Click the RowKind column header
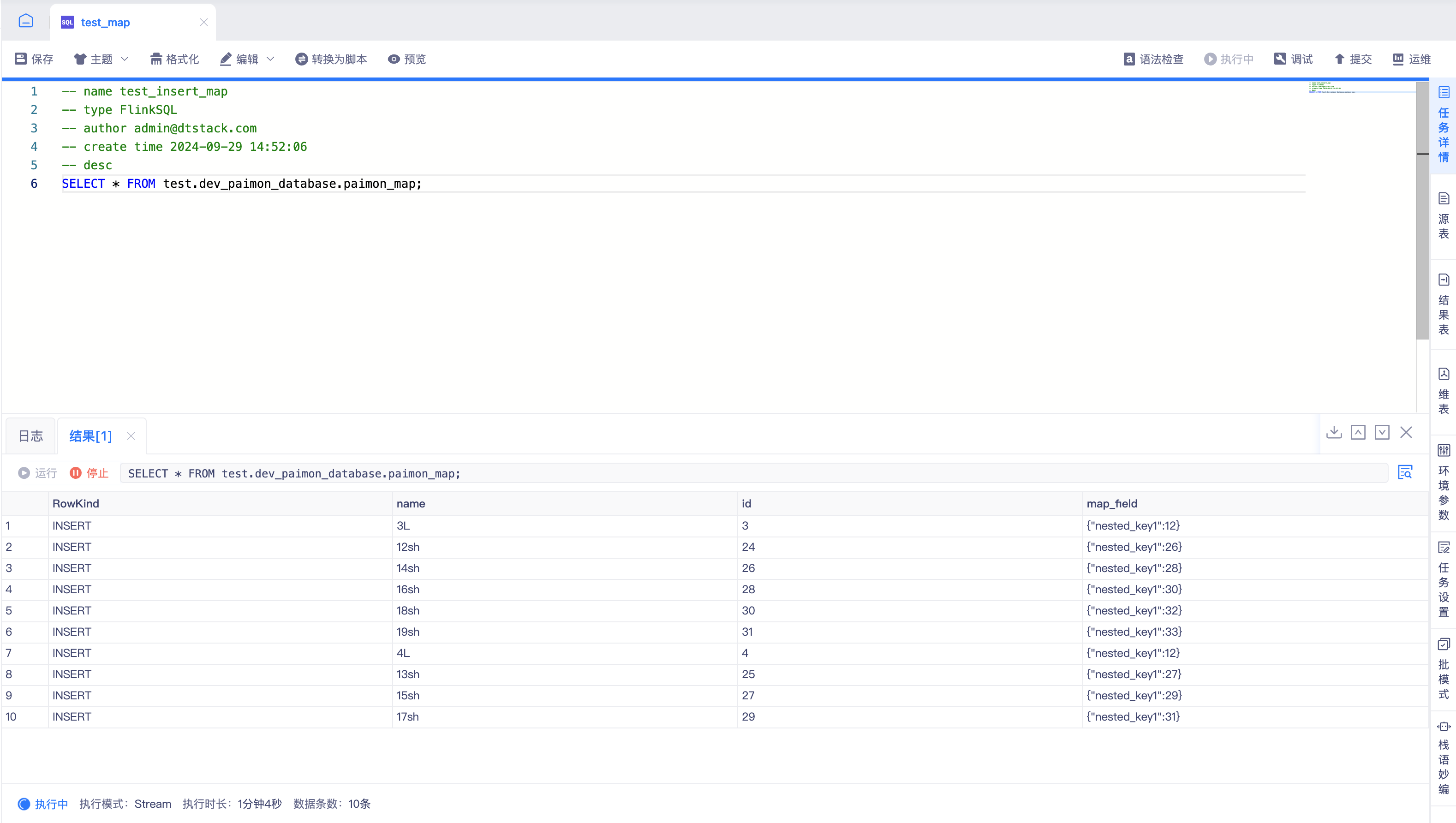This screenshot has height=823, width=1456. 221,504
